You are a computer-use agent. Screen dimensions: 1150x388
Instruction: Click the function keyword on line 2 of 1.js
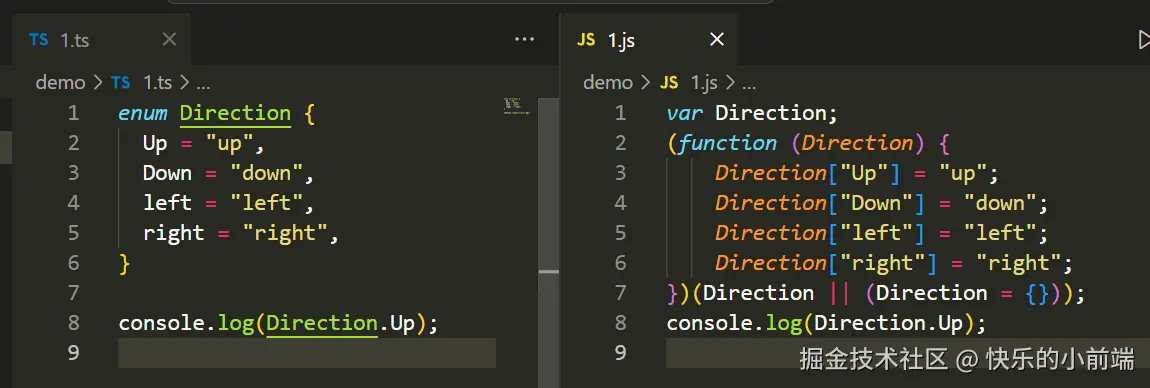(728, 143)
